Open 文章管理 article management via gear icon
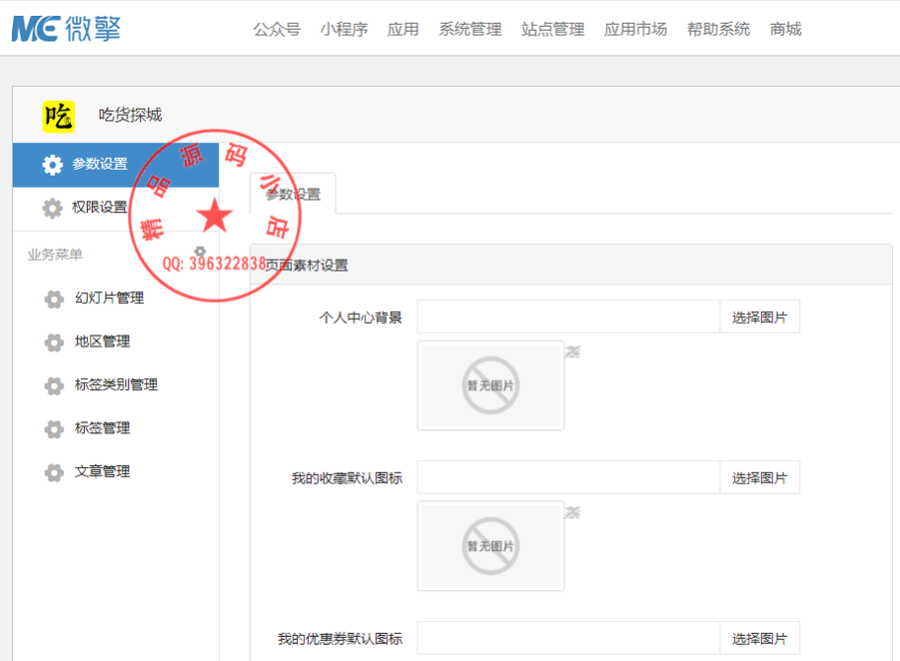Image resolution: width=900 pixels, height=661 pixels. point(54,471)
